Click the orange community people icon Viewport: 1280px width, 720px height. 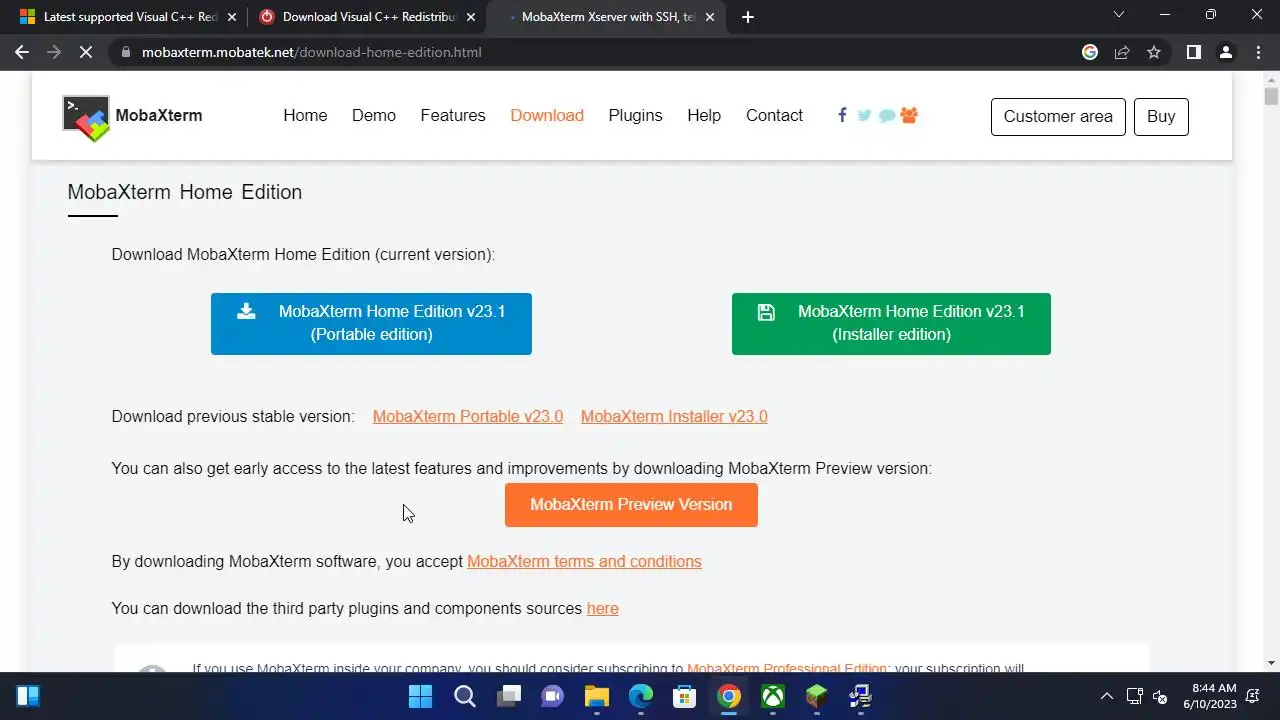pyautogui.click(x=909, y=115)
